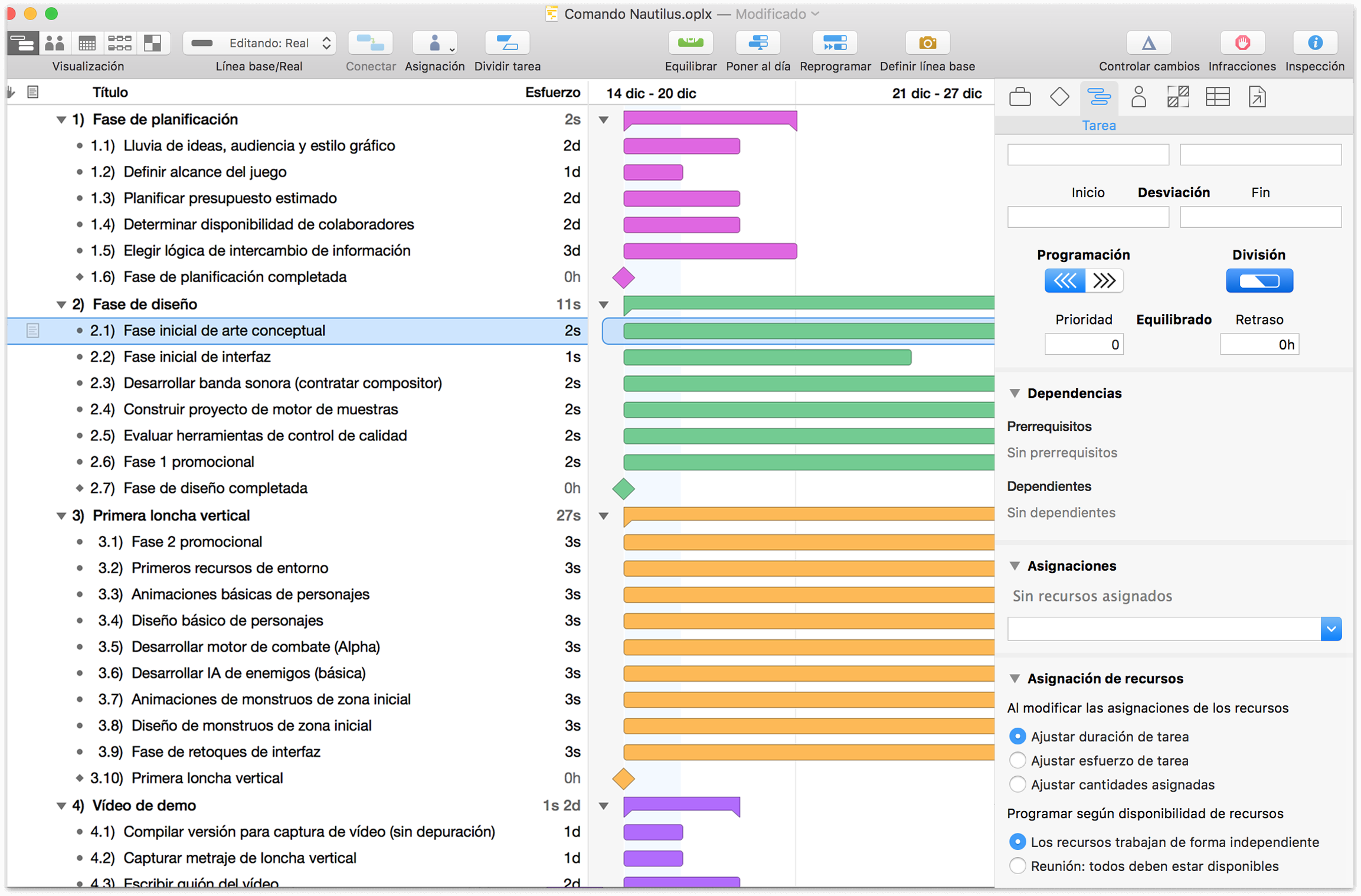This screenshot has height=896, width=1361.
Task: Open the resource inspector person icon
Action: pos(1138,96)
